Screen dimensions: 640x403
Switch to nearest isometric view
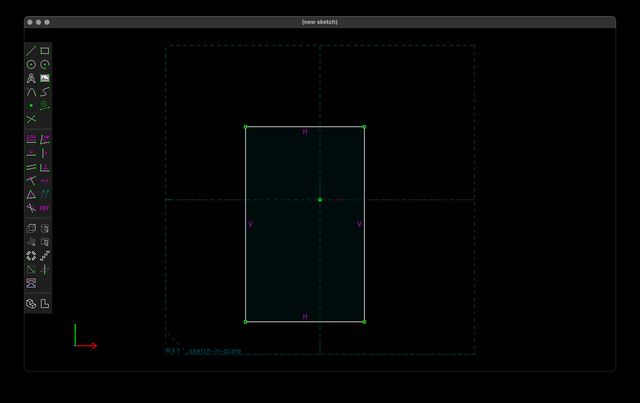click(x=31, y=303)
